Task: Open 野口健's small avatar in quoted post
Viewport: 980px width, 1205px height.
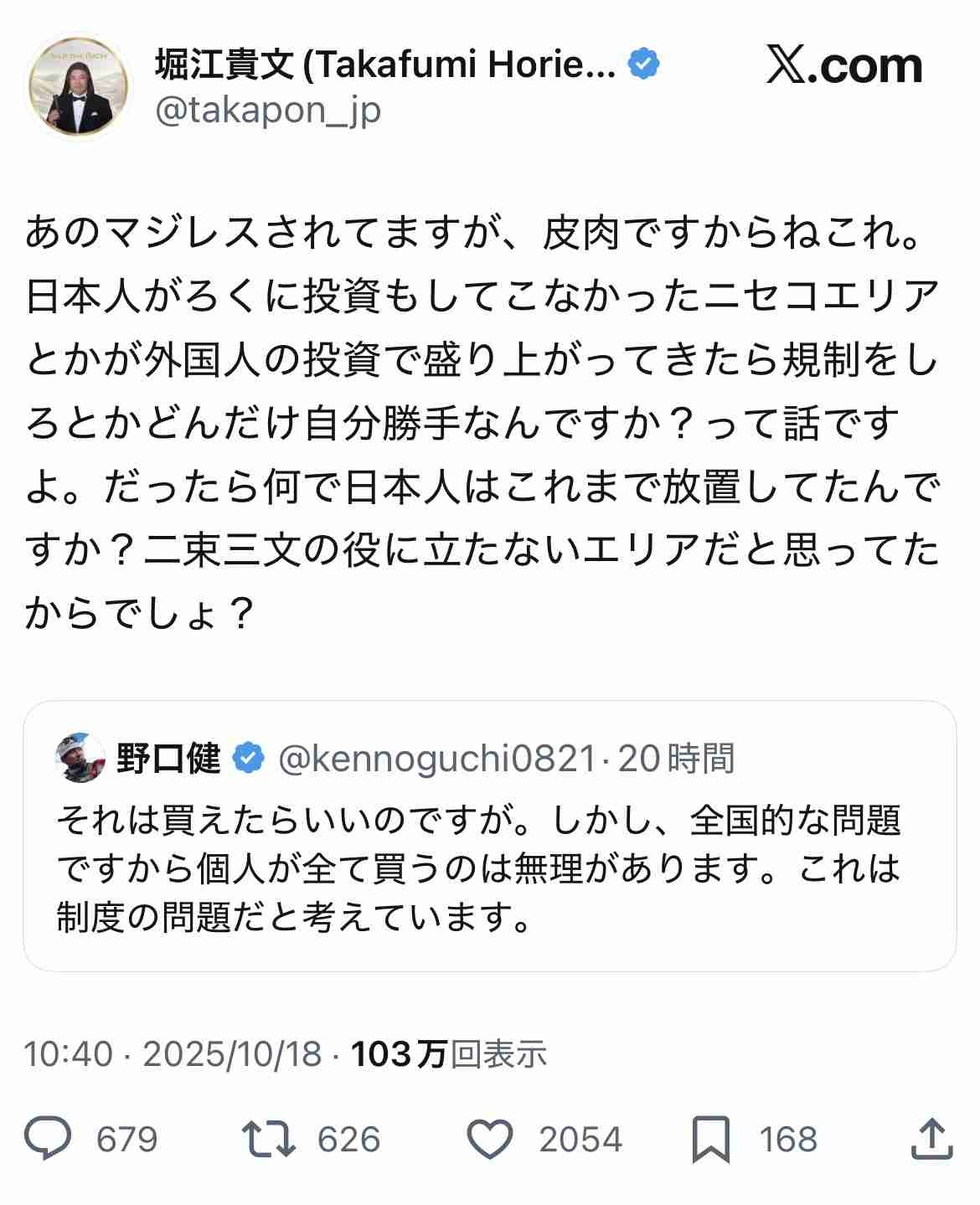Action: click(x=80, y=759)
